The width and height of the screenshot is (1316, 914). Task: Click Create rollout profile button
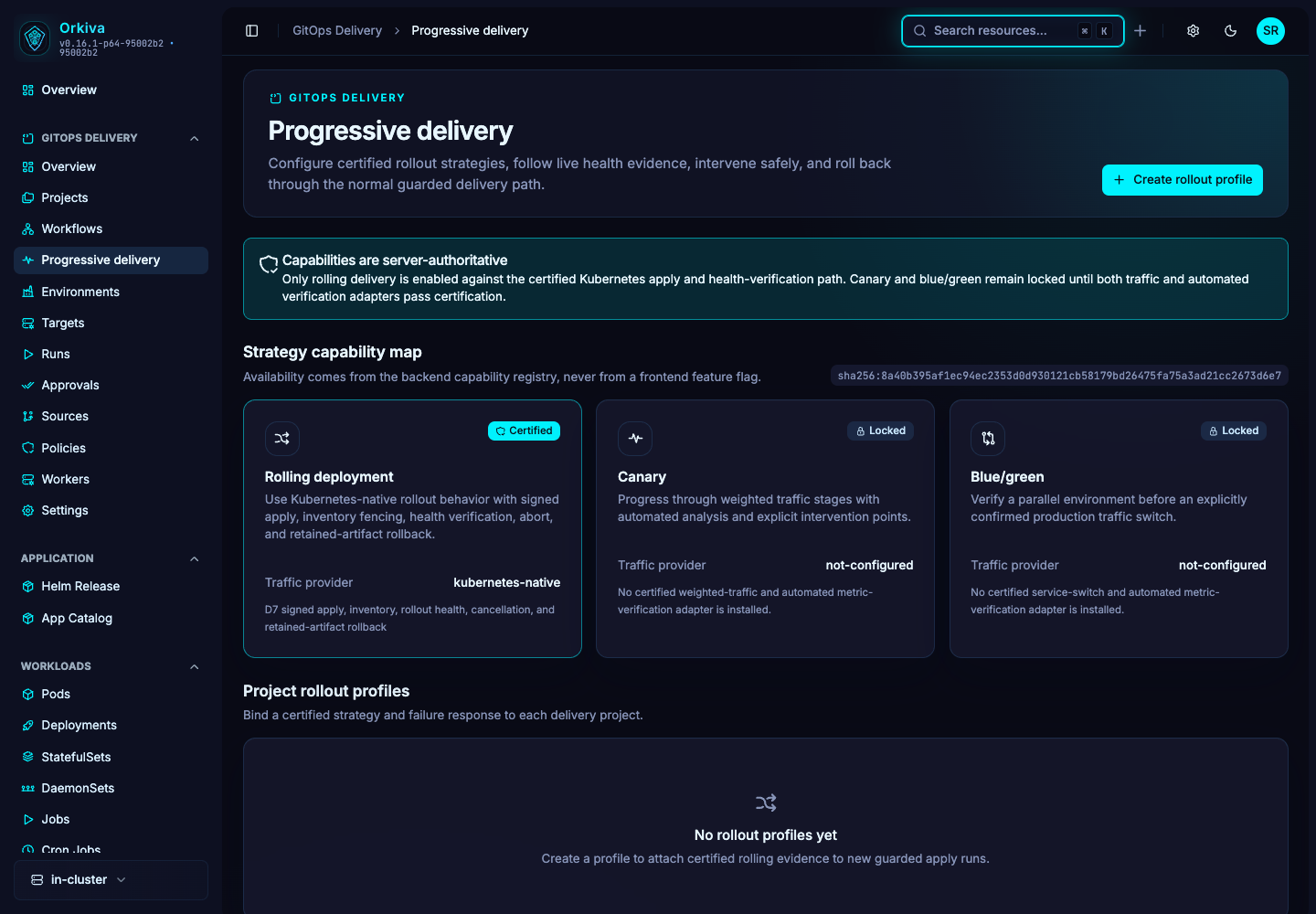coord(1182,180)
